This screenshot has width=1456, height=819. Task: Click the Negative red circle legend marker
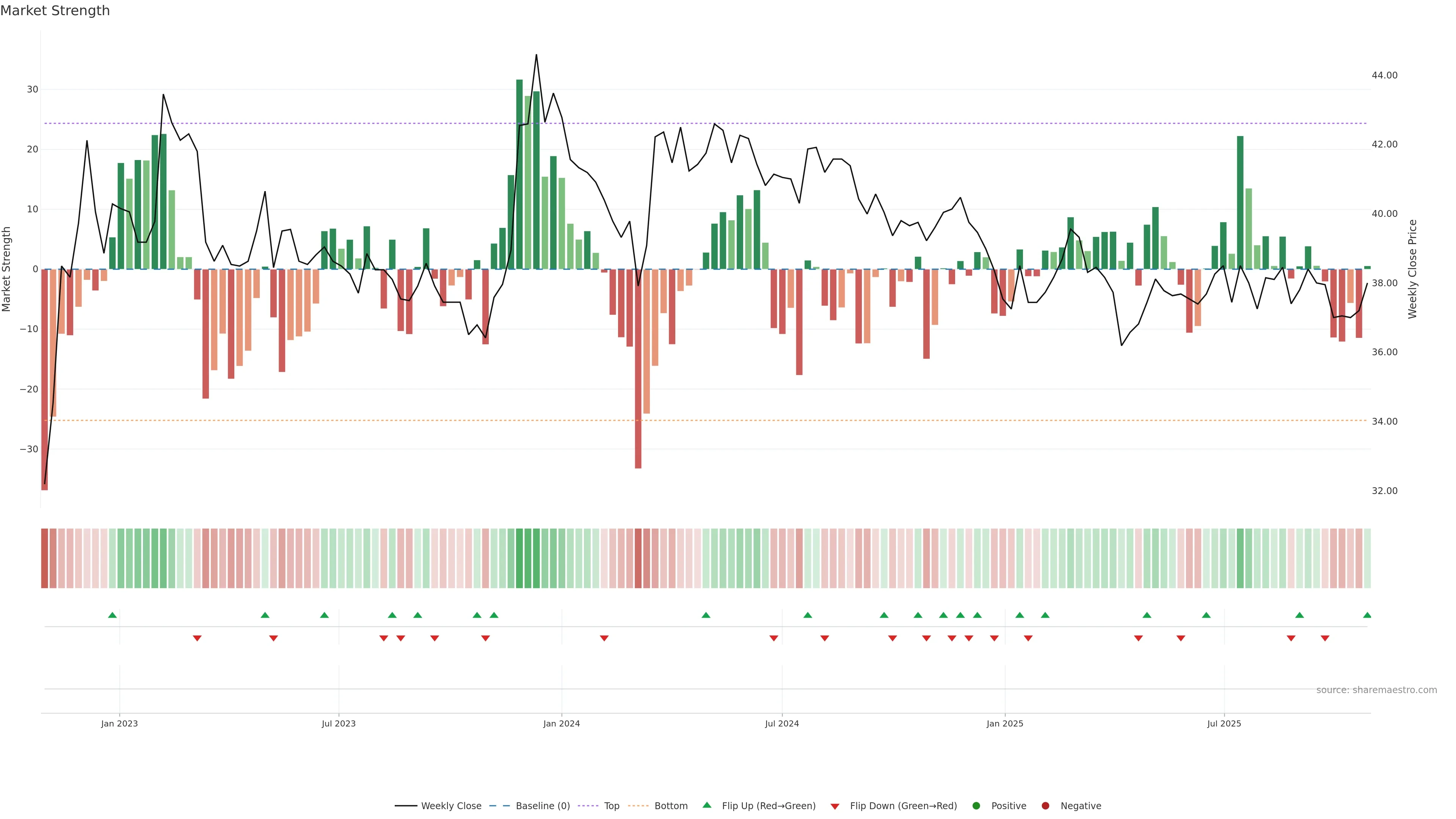[1045, 806]
